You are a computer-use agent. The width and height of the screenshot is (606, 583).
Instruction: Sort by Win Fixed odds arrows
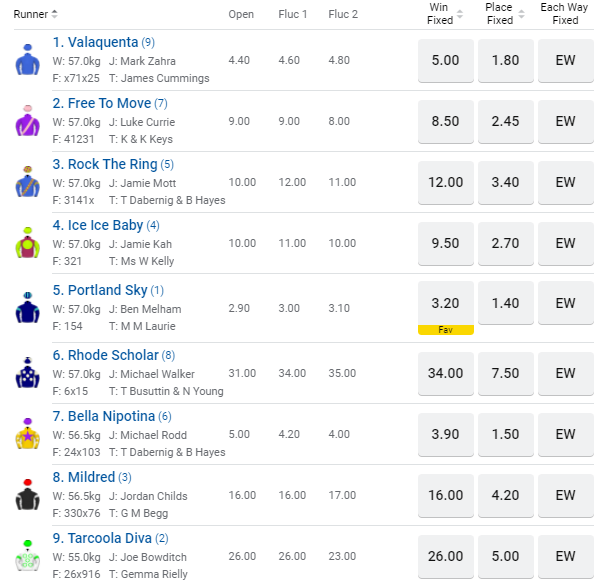tap(460, 14)
